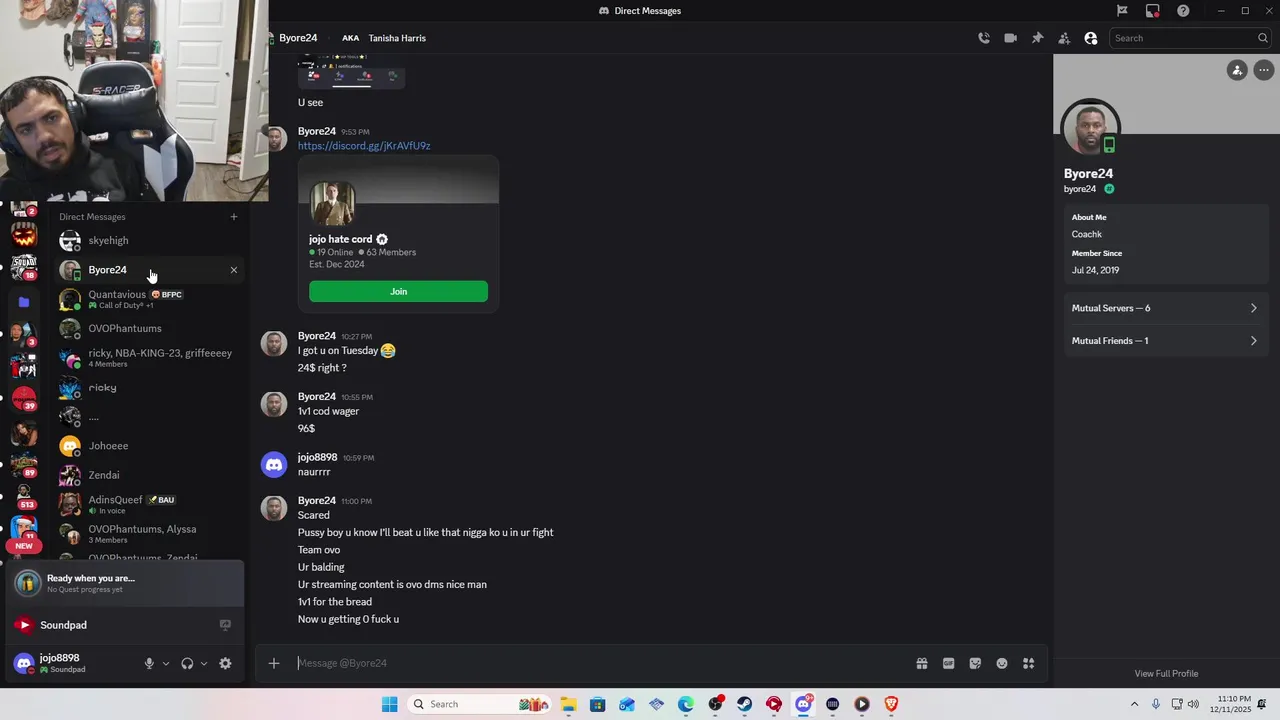Show hidden tray icons chevron
The height and width of the screenshot is (720, 1280).
tap(1134, 704)
